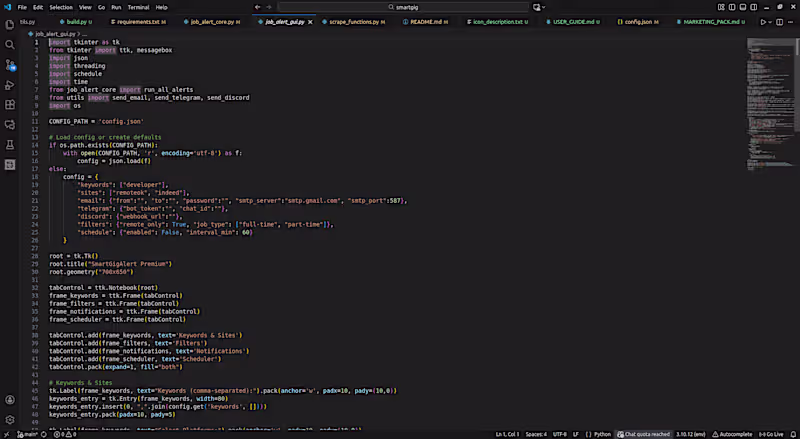Click Autocomplete status bar item
Viewport: 800px width, 439px height.
pyautogui.click(x=732, y=434)
